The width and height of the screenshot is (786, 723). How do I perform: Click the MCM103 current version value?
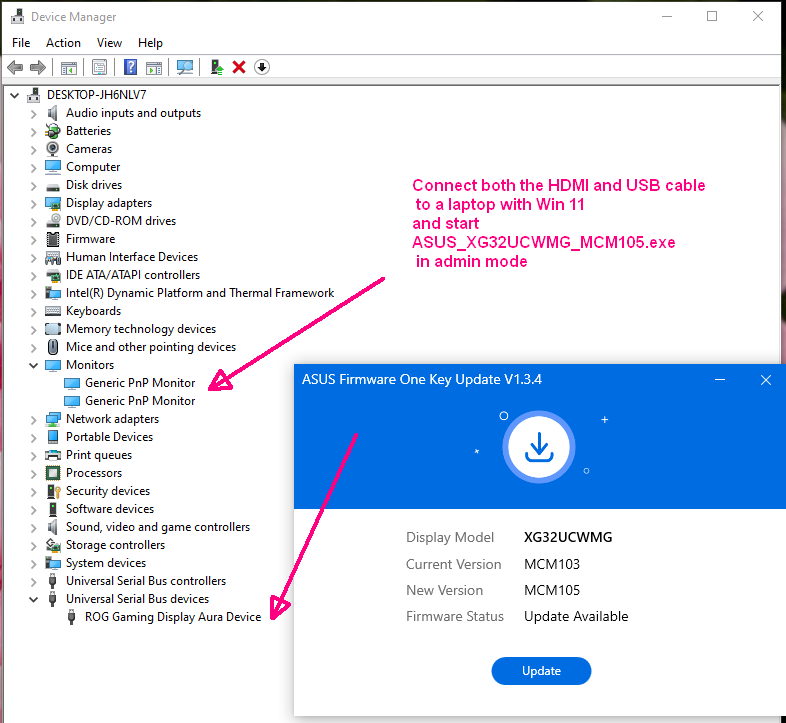pos(552,565)
